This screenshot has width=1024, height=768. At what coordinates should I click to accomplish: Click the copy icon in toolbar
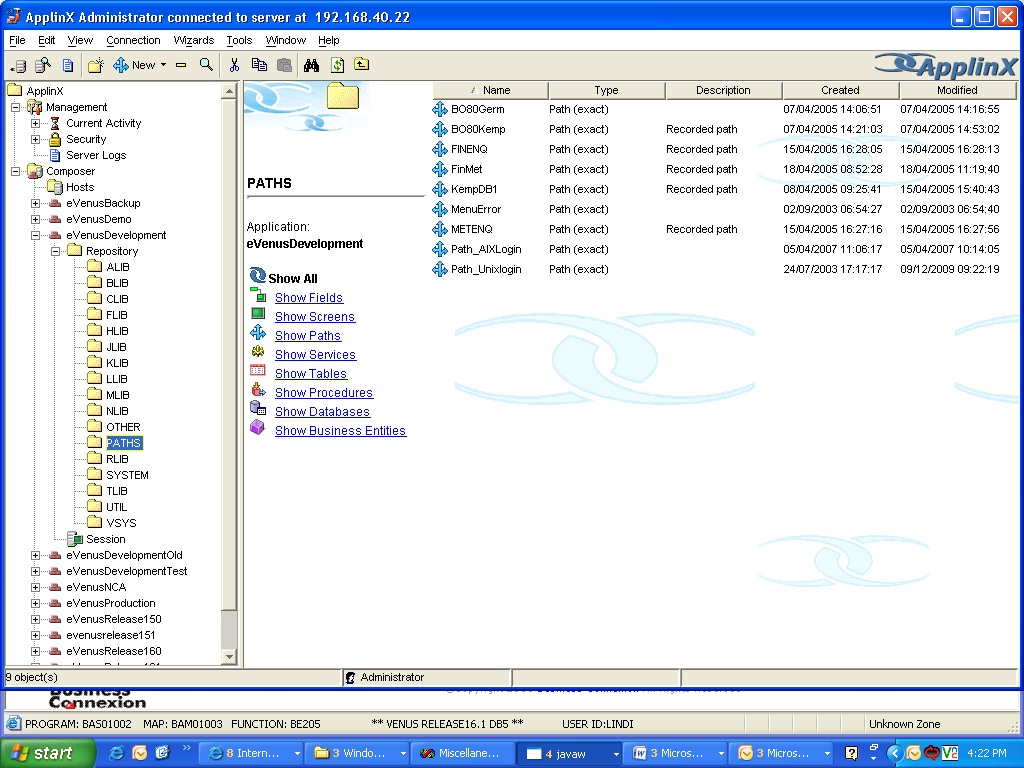tap(259, 65)
